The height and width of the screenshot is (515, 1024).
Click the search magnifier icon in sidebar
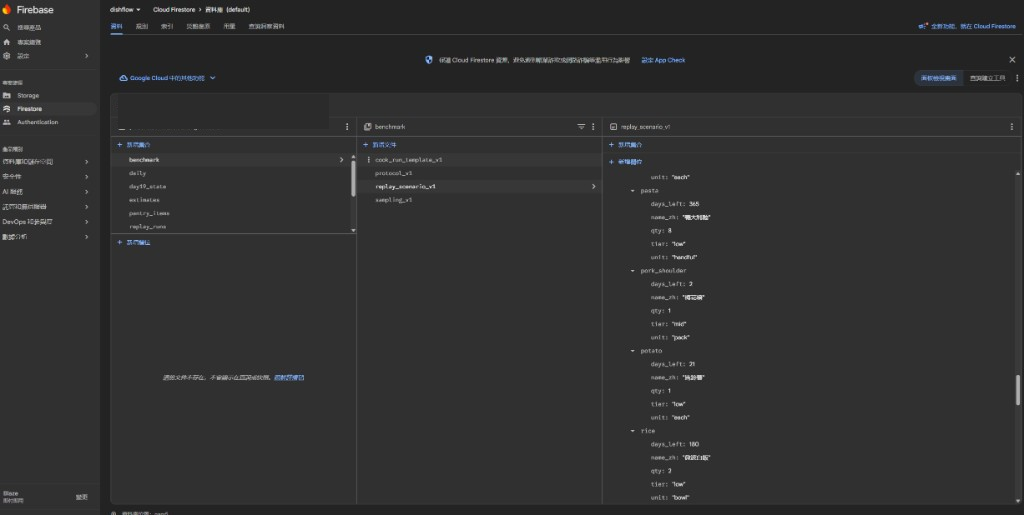pos(7,27)
